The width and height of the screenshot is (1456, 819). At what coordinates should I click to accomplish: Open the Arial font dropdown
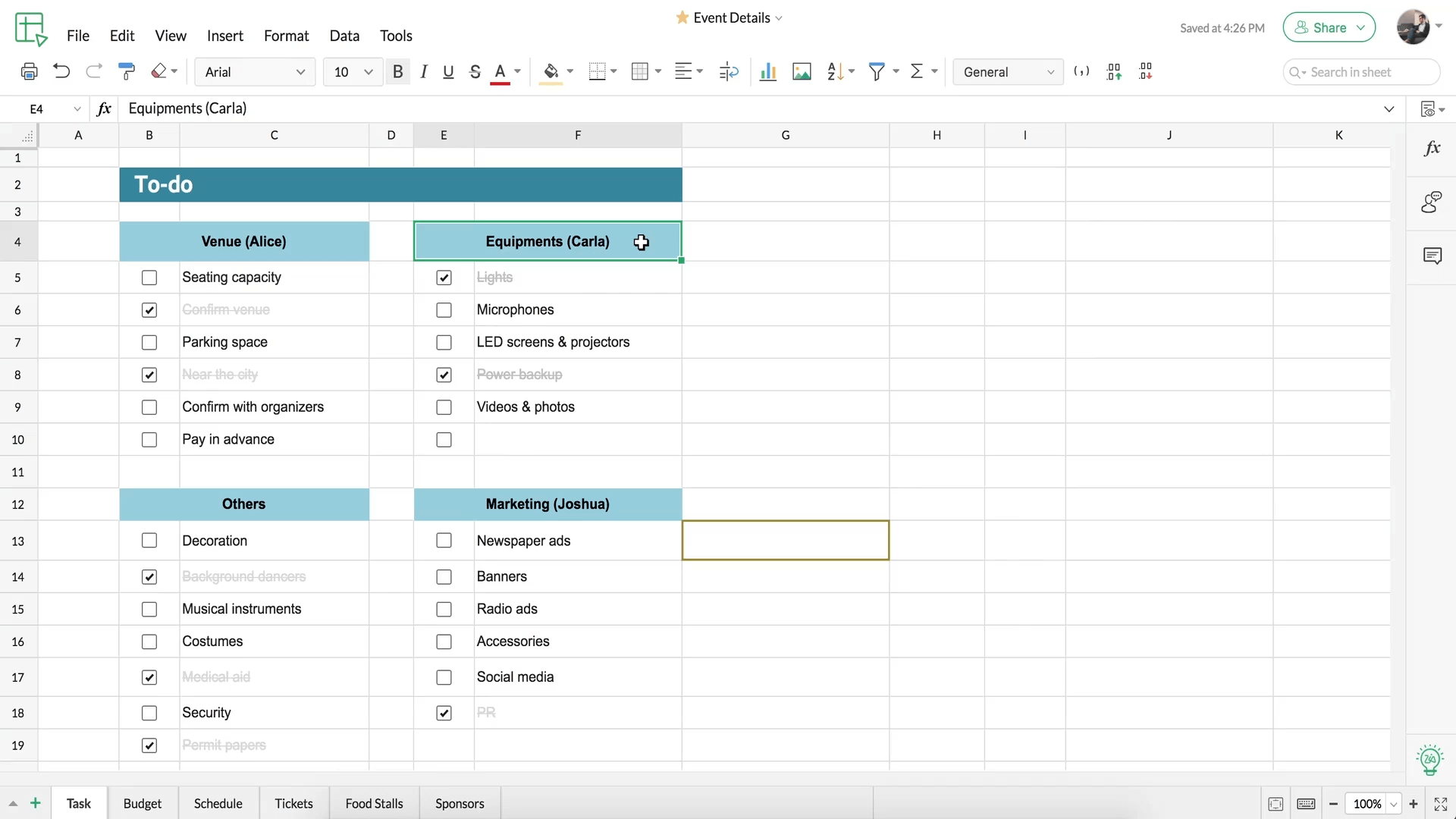255,72
